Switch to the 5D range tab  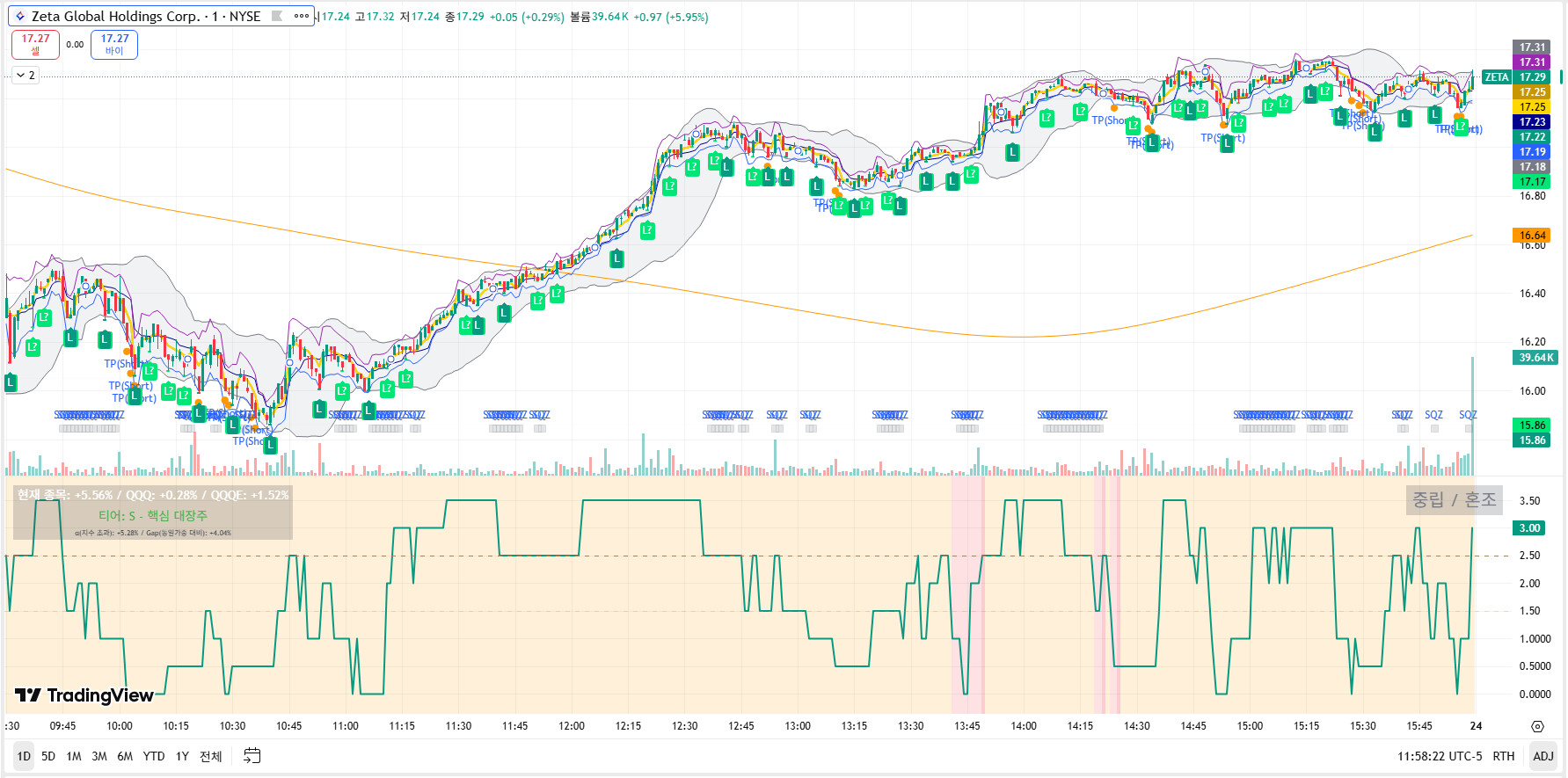point(48,756)
